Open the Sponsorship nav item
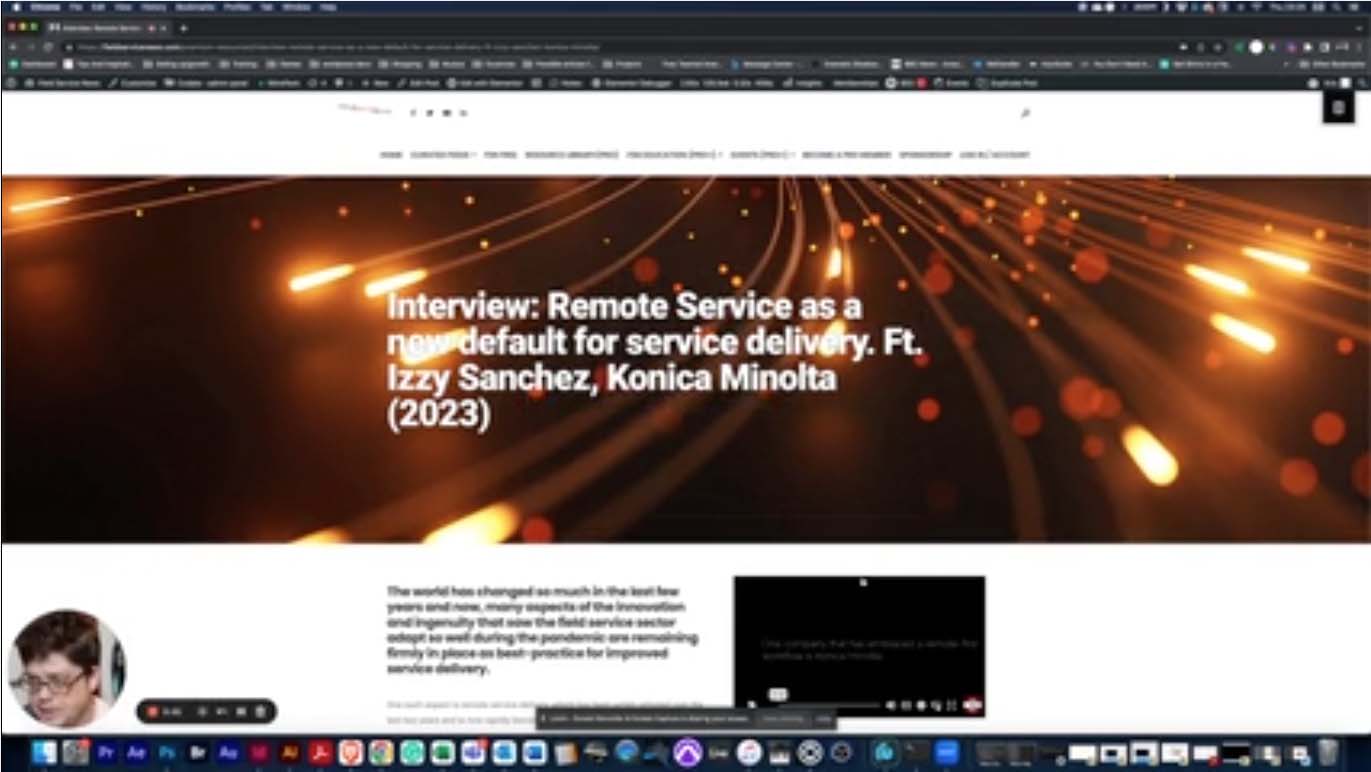Image resolution: width=1371 pixels, height=772 pixels. click(x=924, y=155)
